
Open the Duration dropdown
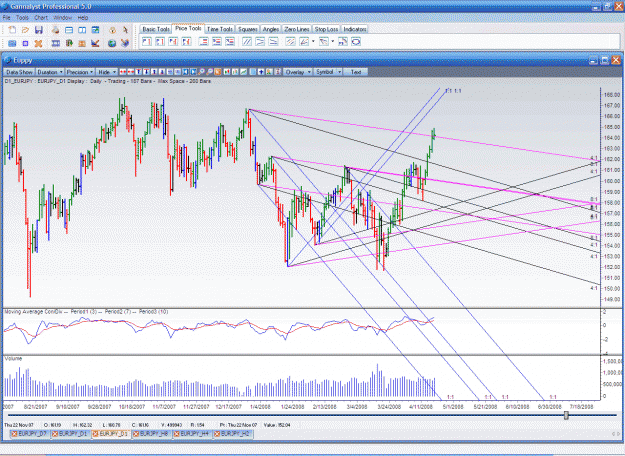coord(50,72)
